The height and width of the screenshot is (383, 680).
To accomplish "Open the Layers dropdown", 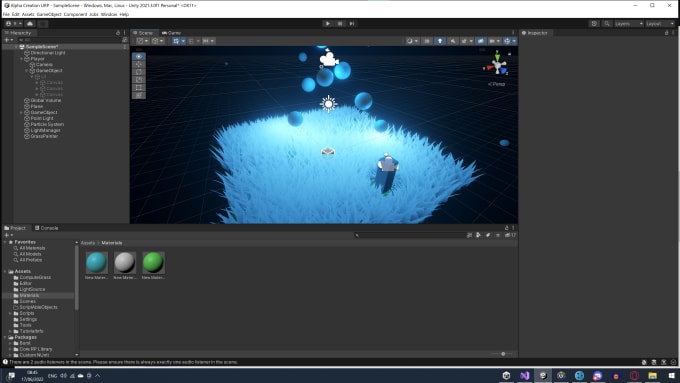I will click(628, 23).
